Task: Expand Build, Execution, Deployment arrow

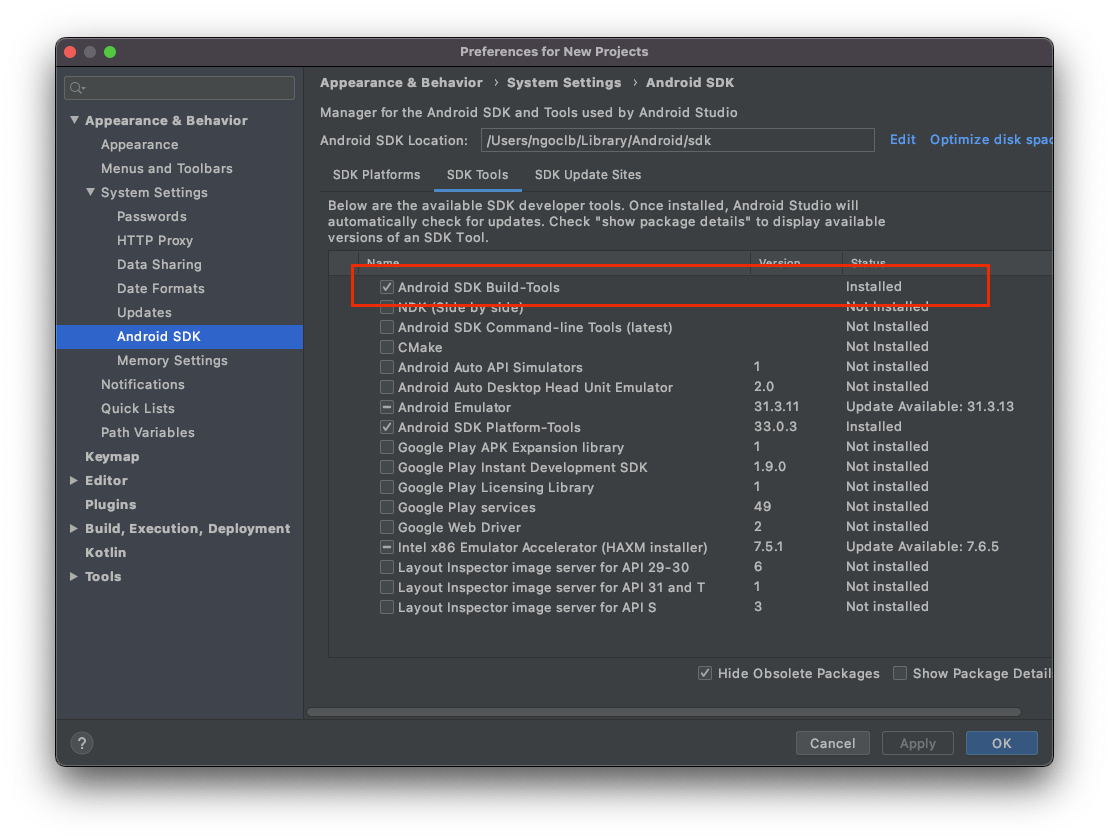Action: (74, 528)
